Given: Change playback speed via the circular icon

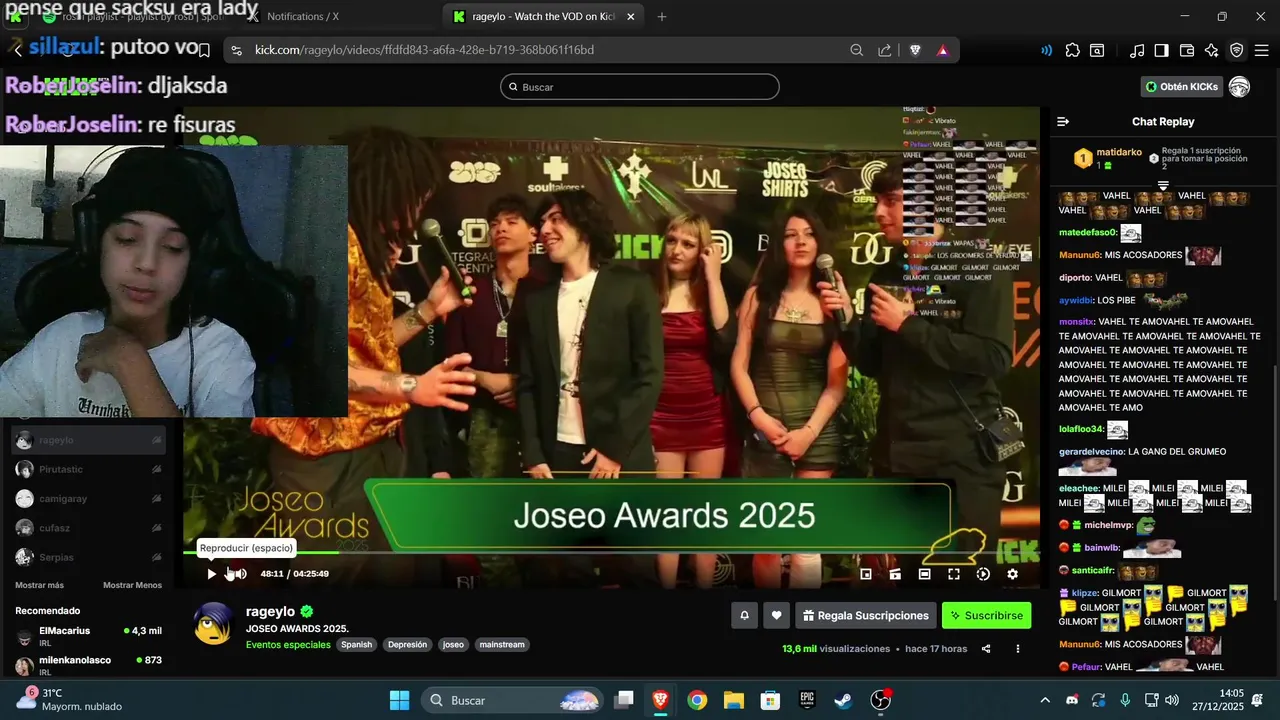Looking at the screenshot, I should click(983, 574).
